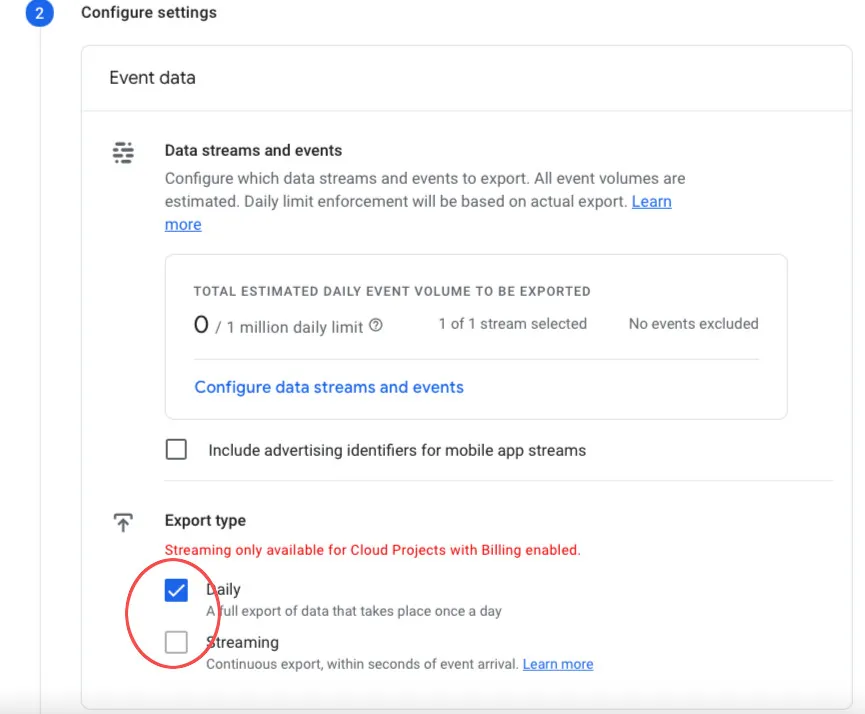Open Learn more link in data streams description
The image size is (865, 714).
[x=651, y=202]
